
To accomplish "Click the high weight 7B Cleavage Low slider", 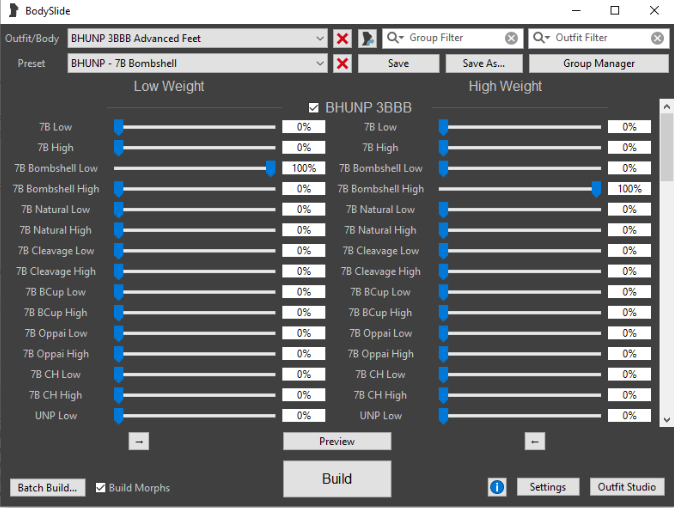I will click(x=520, y=251).
